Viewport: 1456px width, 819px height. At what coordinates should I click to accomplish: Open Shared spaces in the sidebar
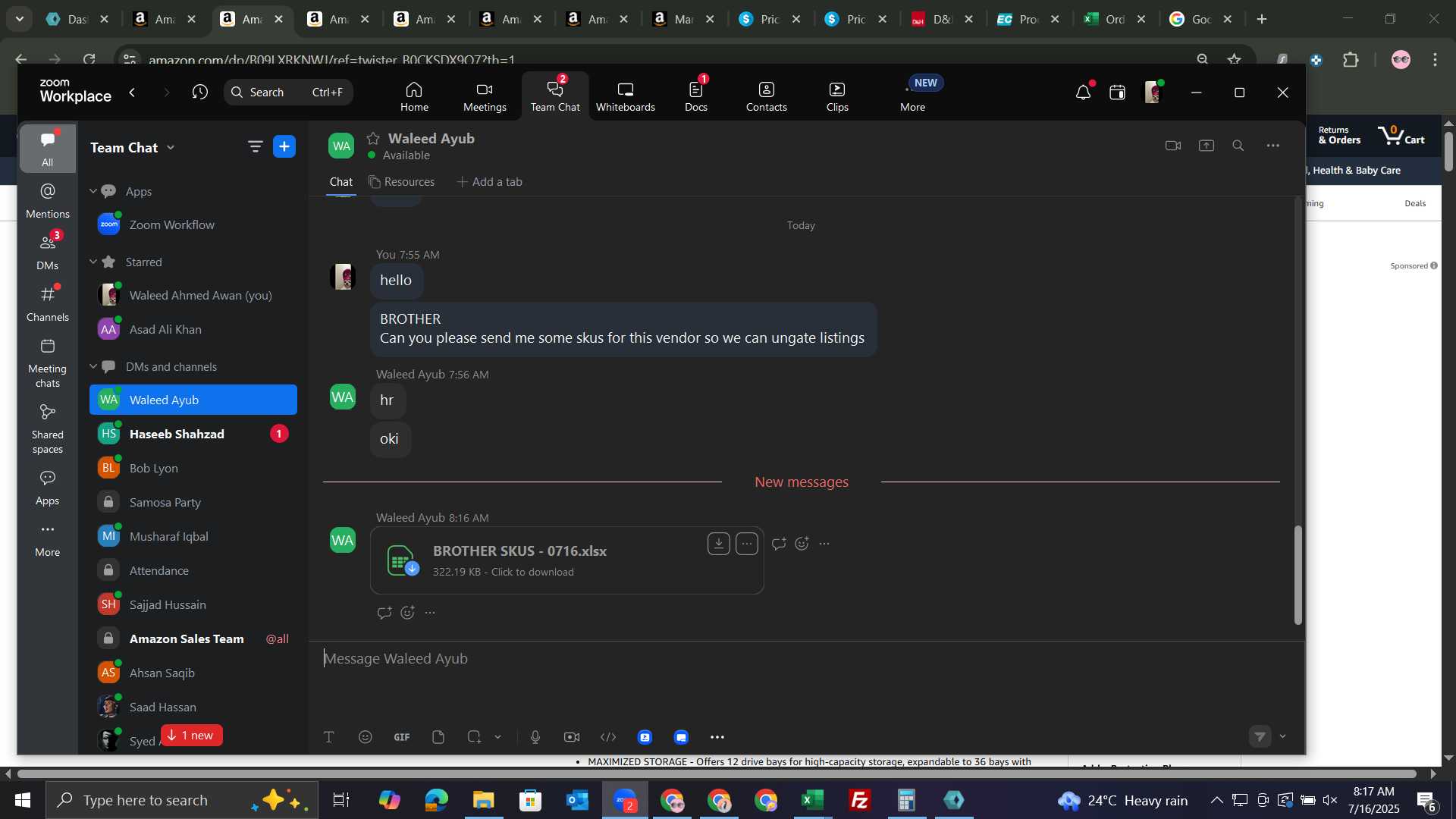coord(47,429)
